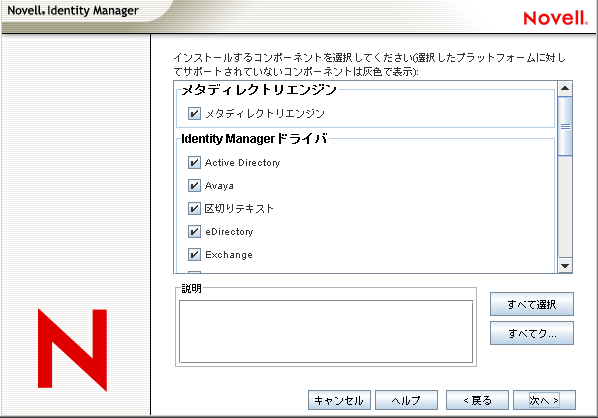Click the すべて選択 button
This screenshot has height=418, width=598.
[532, 304]
